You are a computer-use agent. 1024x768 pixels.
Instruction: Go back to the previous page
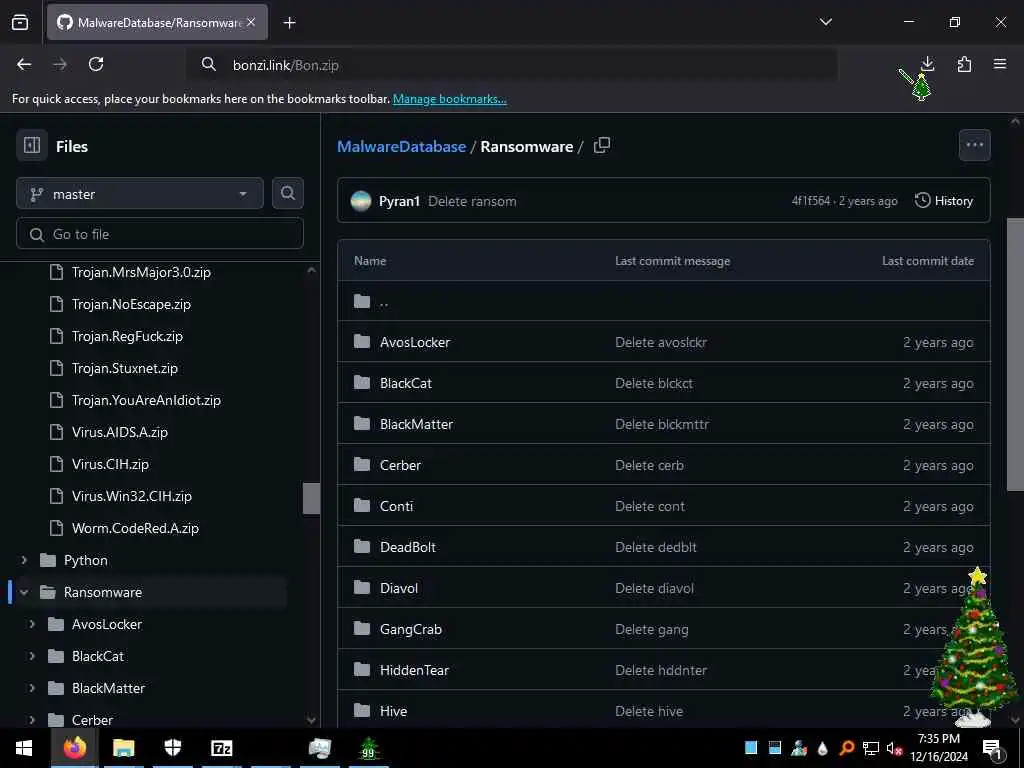tap(24, 64)
